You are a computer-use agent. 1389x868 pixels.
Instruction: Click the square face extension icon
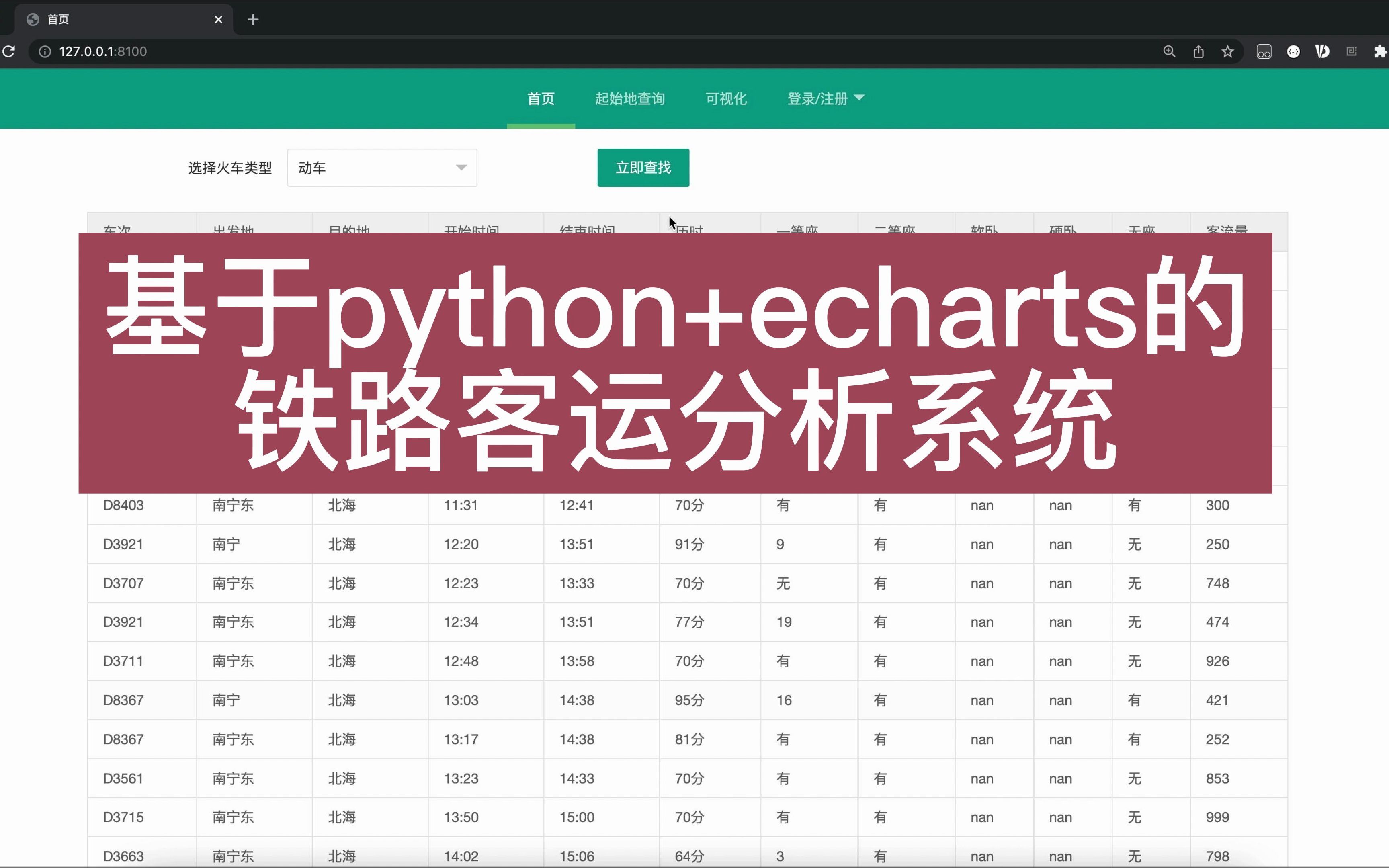(x=1264, y=52)
